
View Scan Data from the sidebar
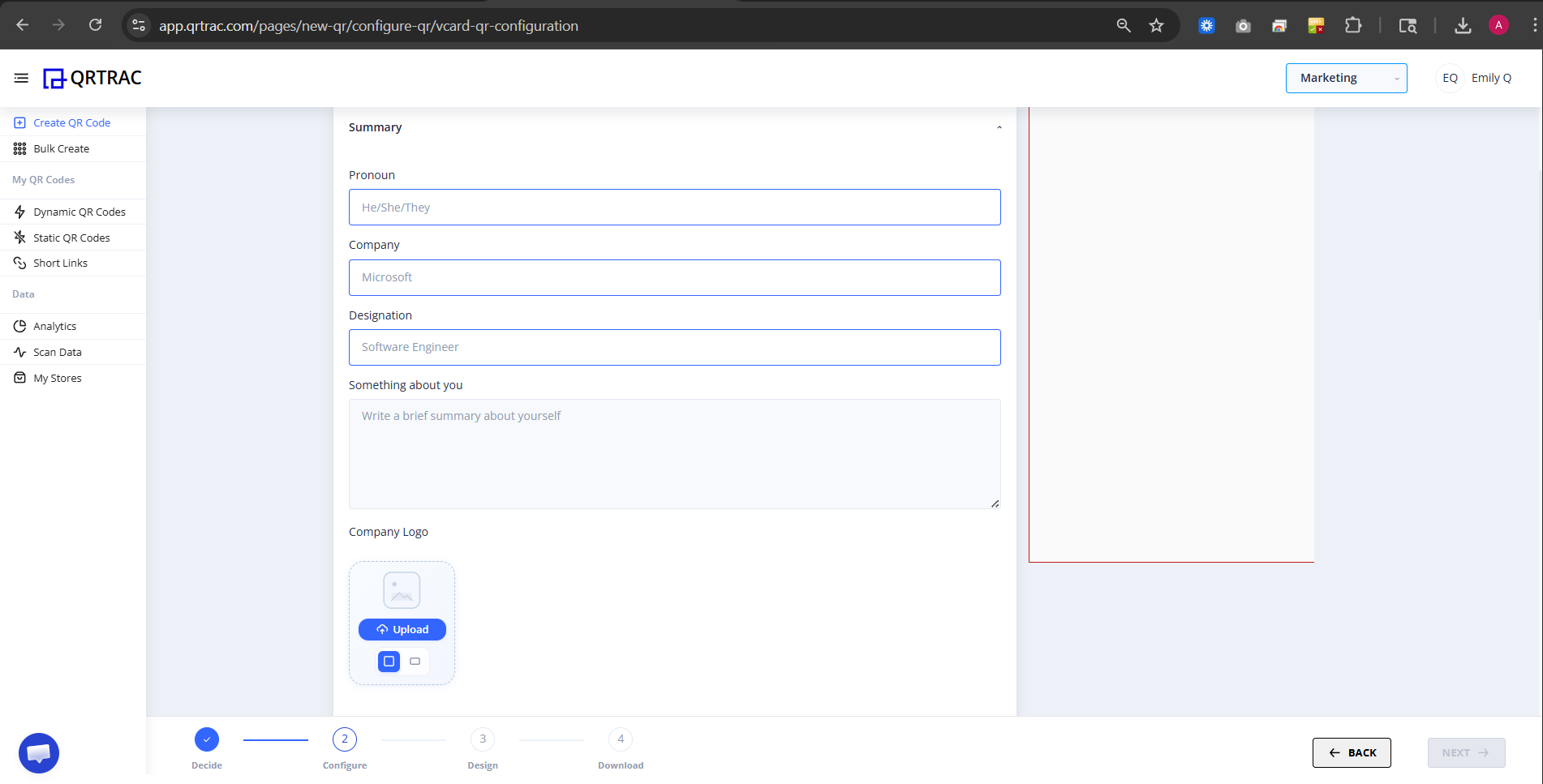tap(55, 352)
